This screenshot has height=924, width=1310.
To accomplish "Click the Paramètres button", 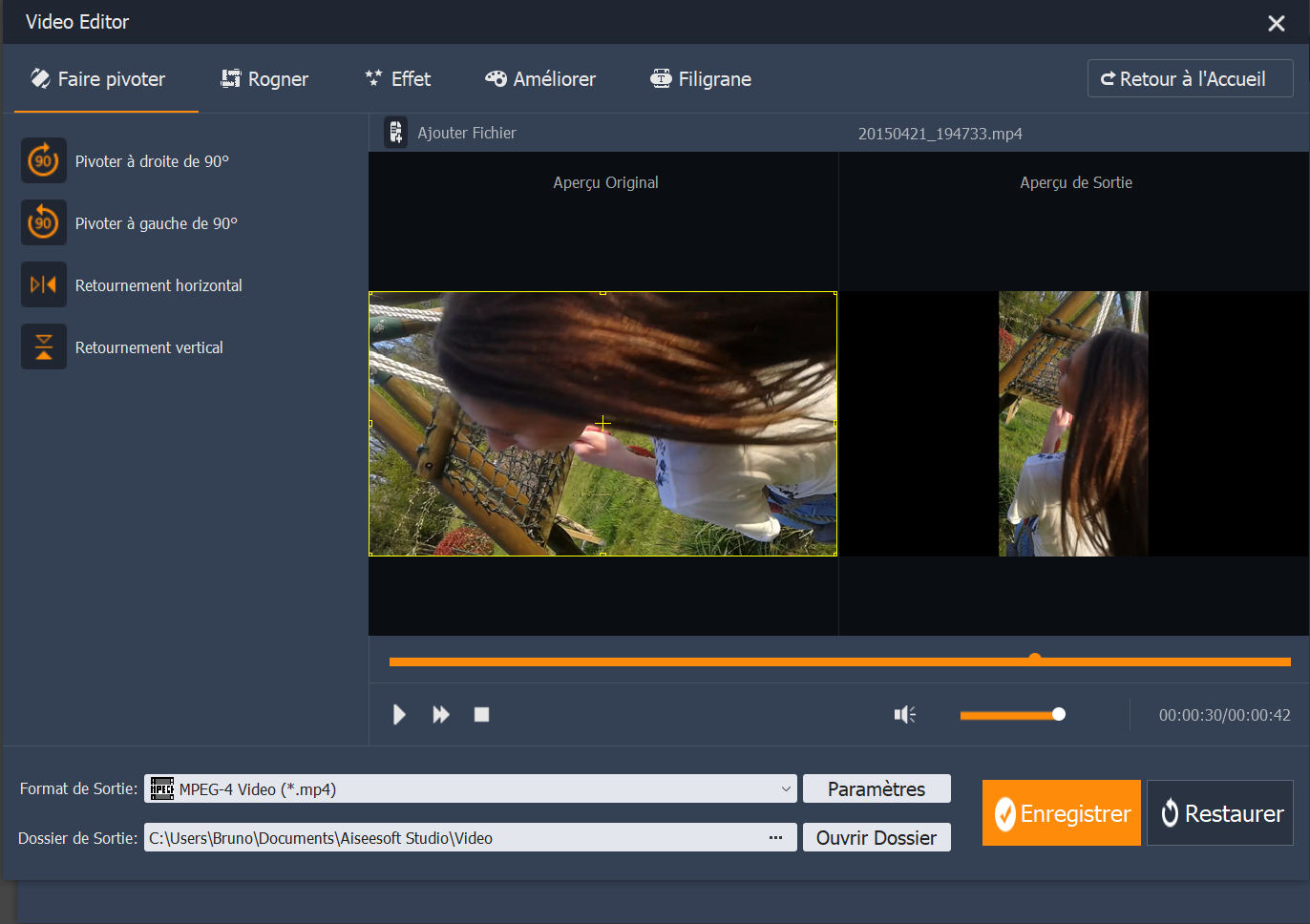I will tap(877, 788).
